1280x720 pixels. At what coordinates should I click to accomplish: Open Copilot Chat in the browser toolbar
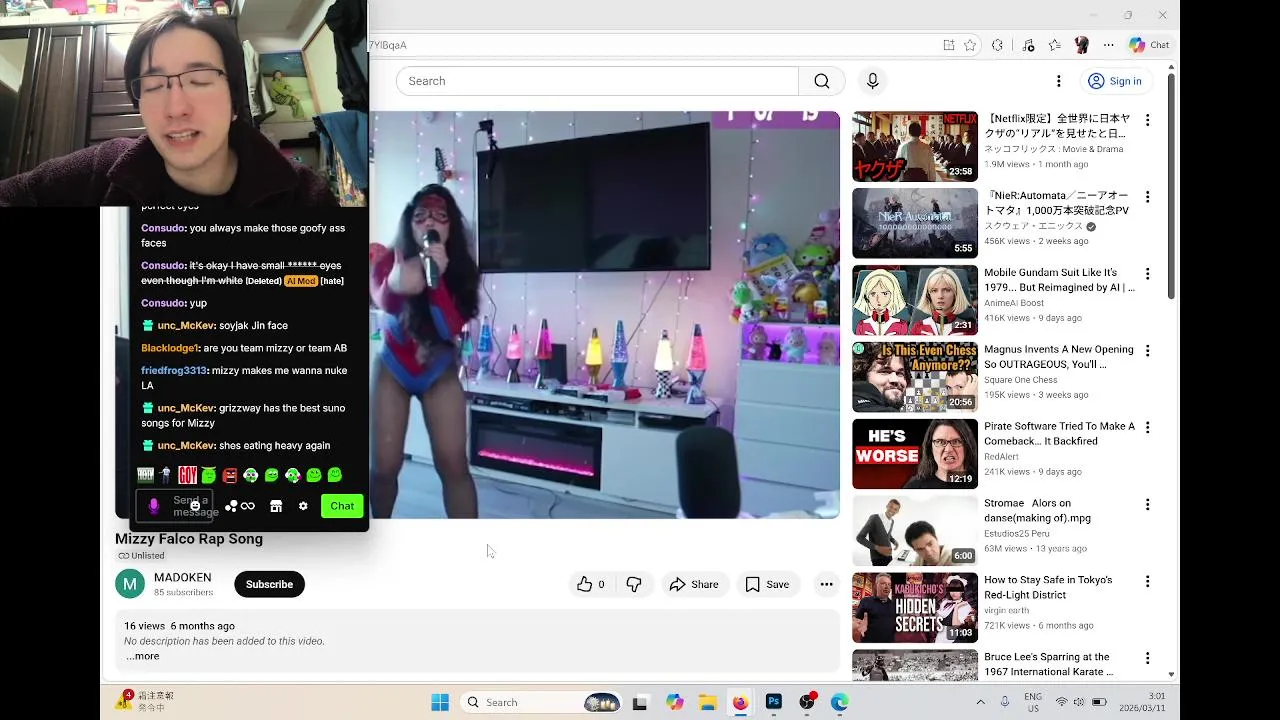(1149, 45)
